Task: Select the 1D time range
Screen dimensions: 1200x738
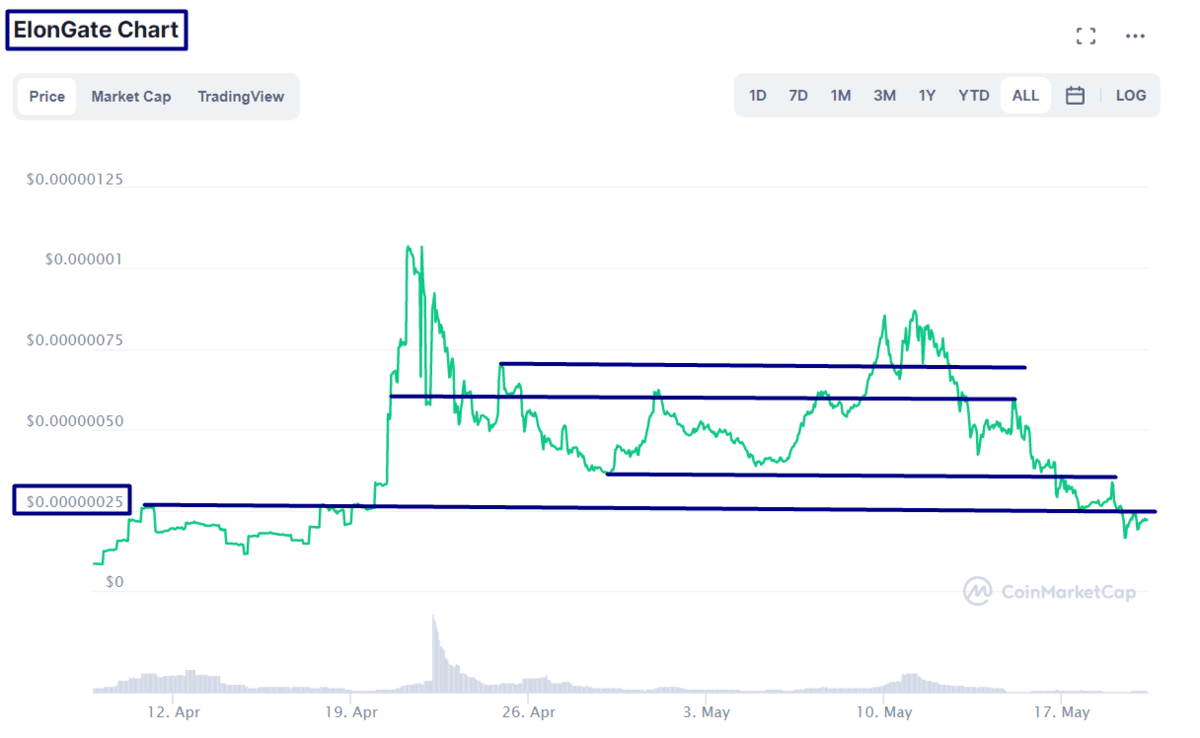Action: [x=758, y=96]
